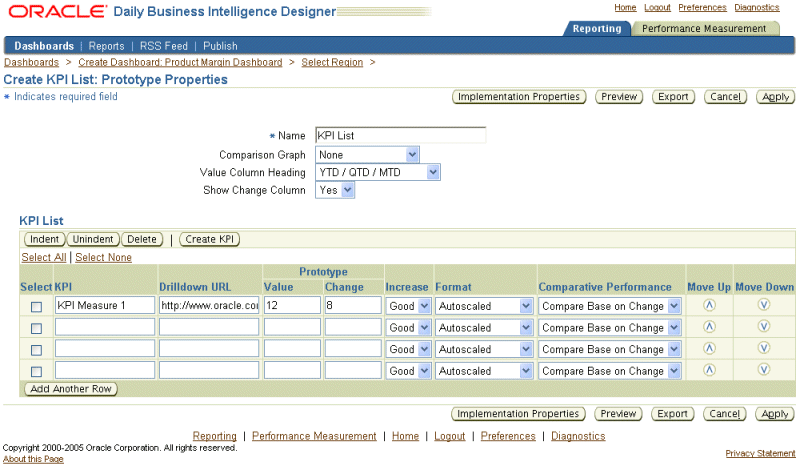Image resolution: width=800 pixels, height=466 pixels.
Task: Click the Create KPI button
Action: click(x=209, y=239)
